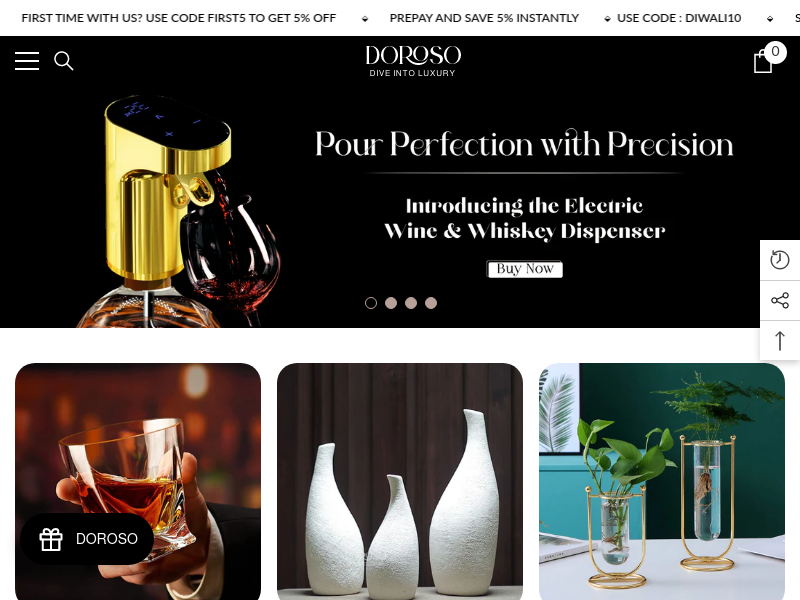Select the first carousel slide dot
Screen dimensions: 800x600
click(x=371, y=303)
